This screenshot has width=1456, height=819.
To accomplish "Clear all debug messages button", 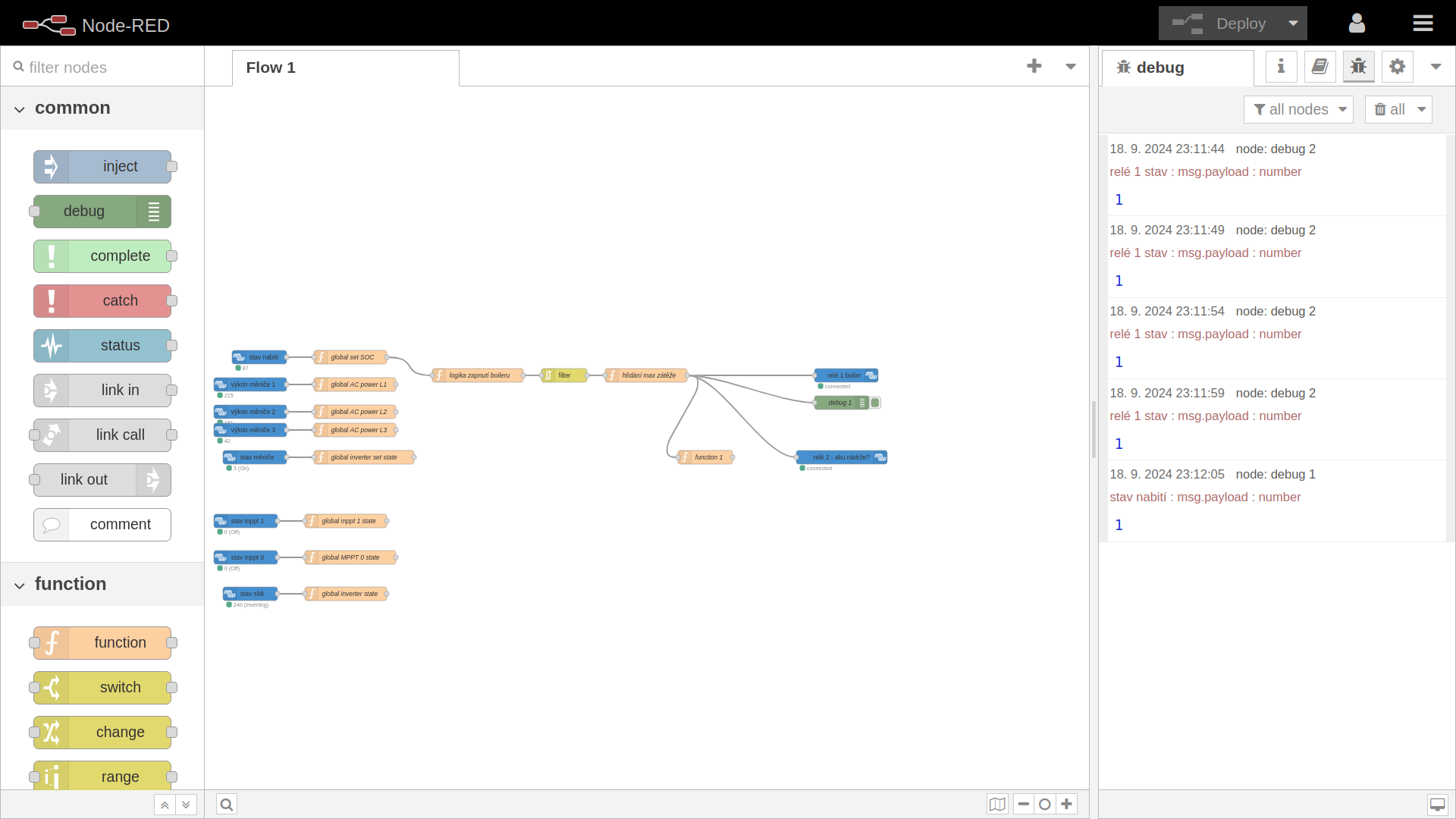I will pyautogui.click(x=1389, y=109).
